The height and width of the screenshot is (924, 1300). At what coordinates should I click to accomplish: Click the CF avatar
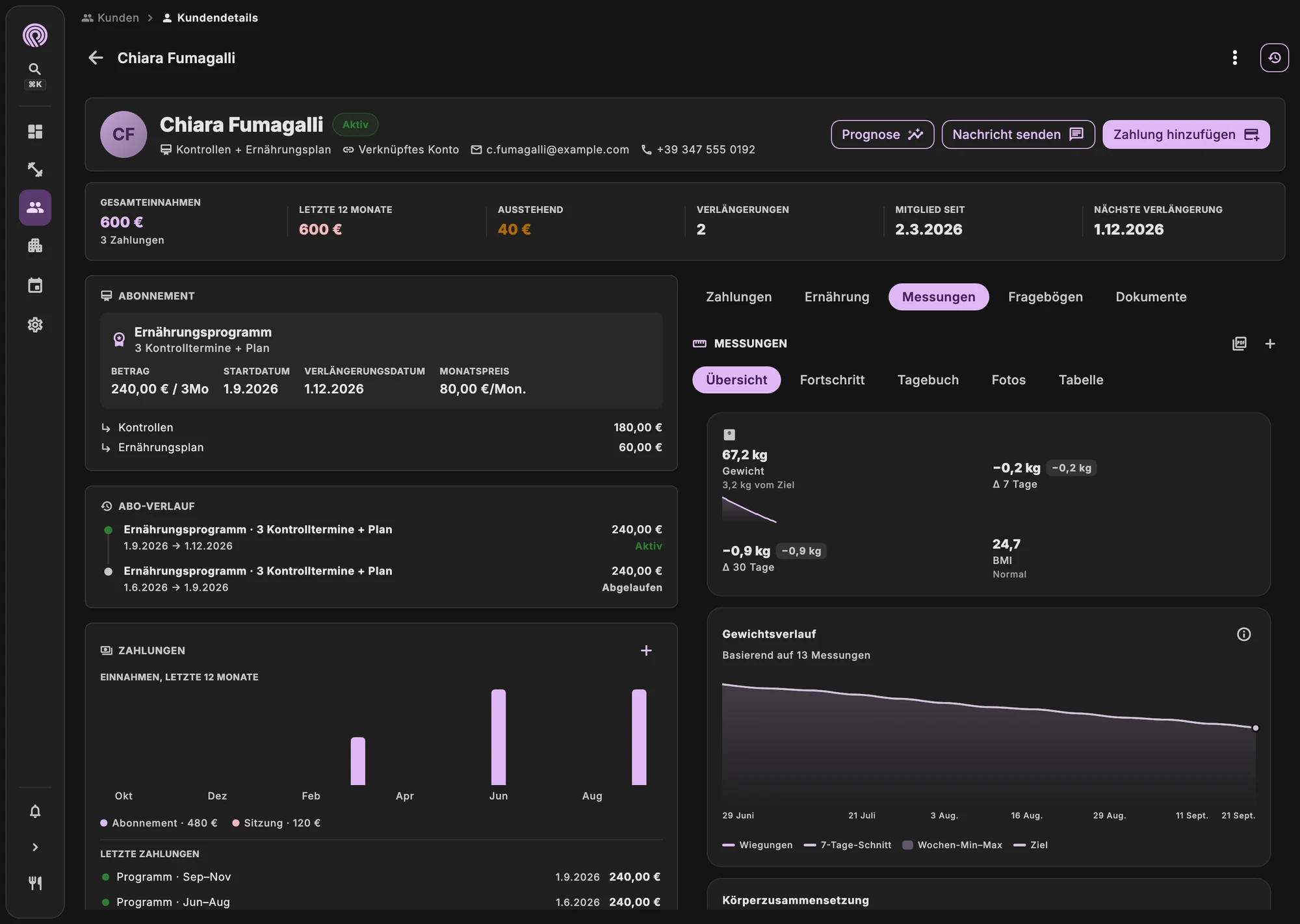coord(123,135)
